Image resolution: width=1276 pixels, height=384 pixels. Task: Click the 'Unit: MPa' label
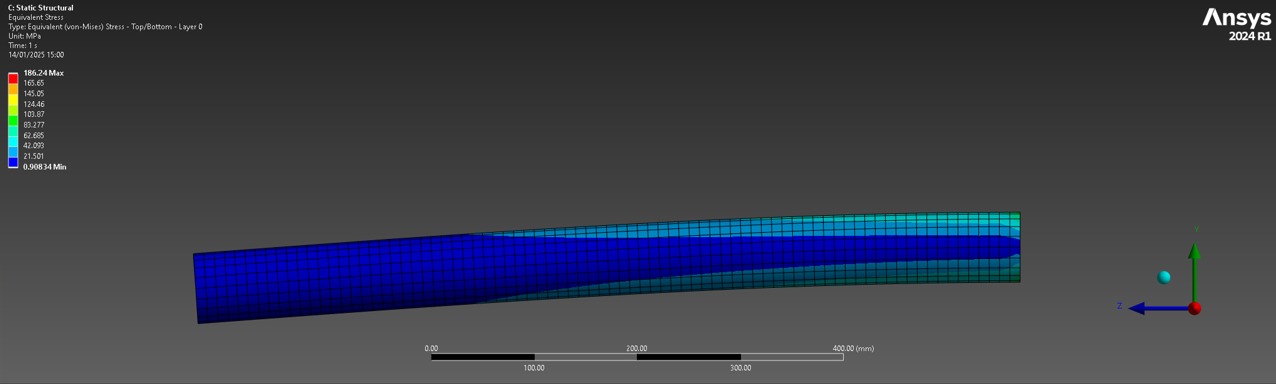pyautogui.click(x=25, y=36)
